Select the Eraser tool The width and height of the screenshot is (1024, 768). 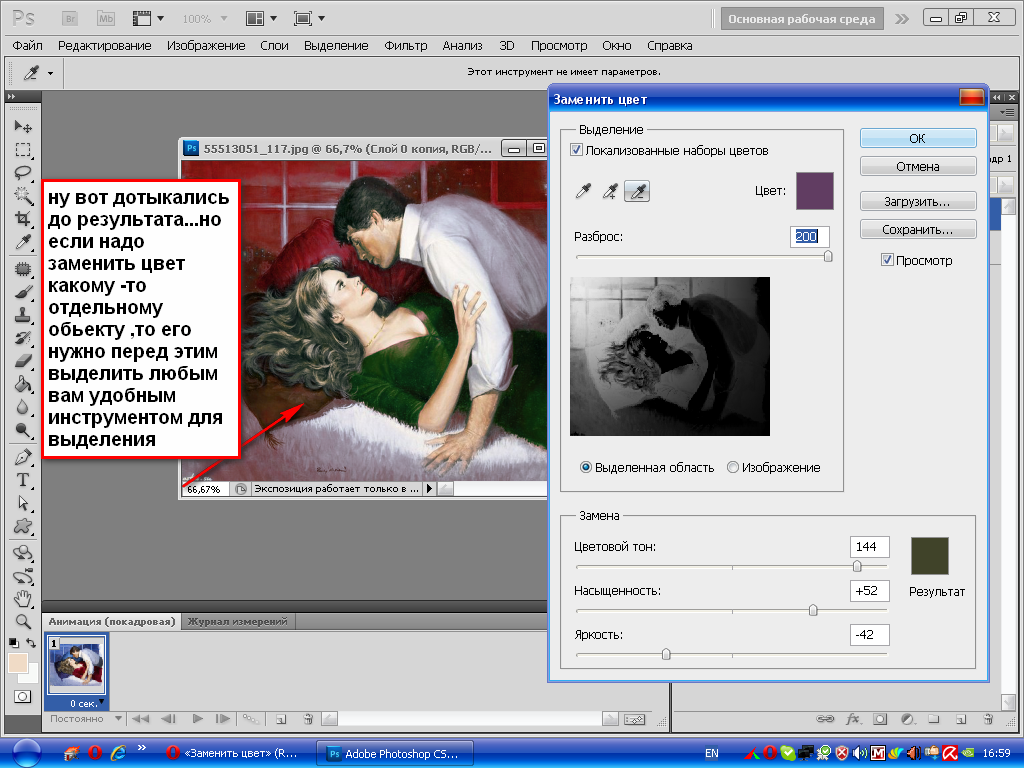(x=23, y=360)
